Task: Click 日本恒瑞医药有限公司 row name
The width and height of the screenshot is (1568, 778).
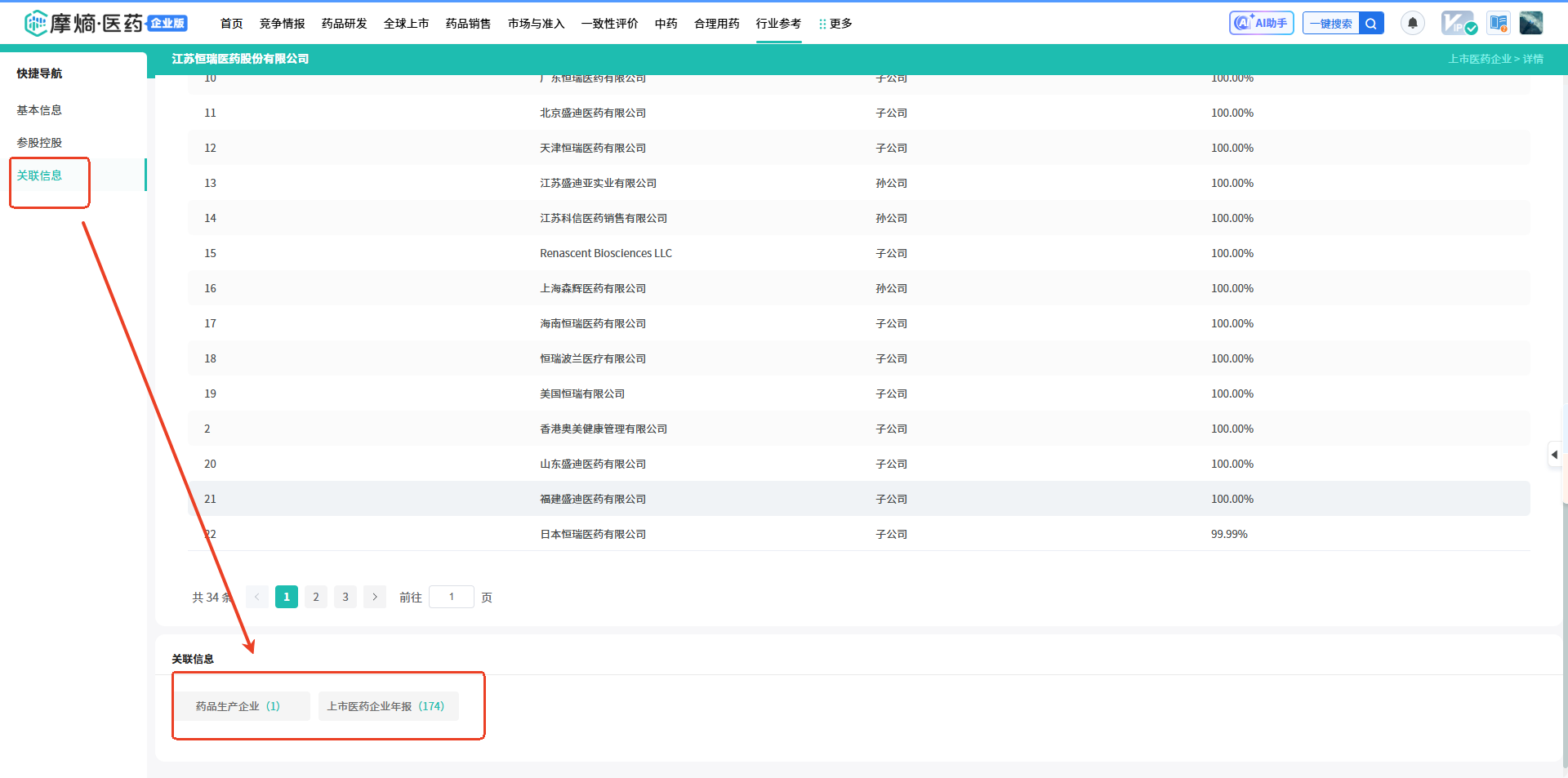Action: pyautogui.click(x=593, y=534)
